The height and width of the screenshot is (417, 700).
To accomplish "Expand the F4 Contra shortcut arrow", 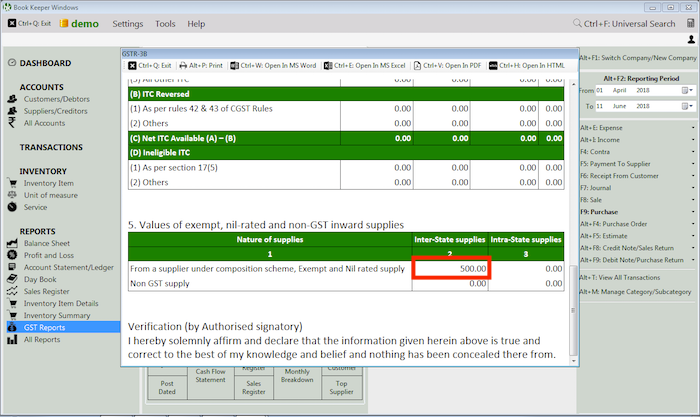I will click(x=693, y=152).
